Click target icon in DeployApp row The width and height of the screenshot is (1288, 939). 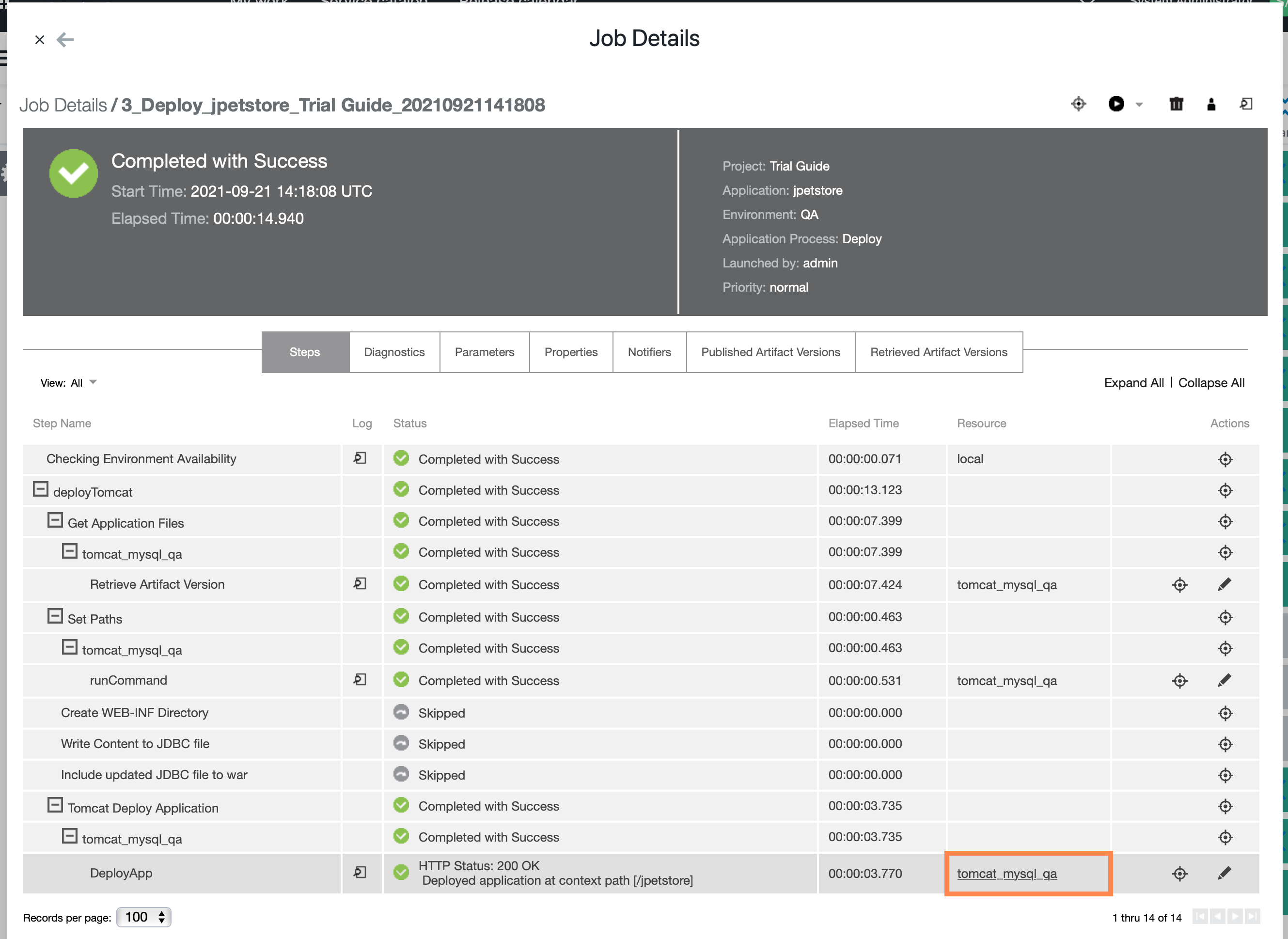(x=1179, y=874)
